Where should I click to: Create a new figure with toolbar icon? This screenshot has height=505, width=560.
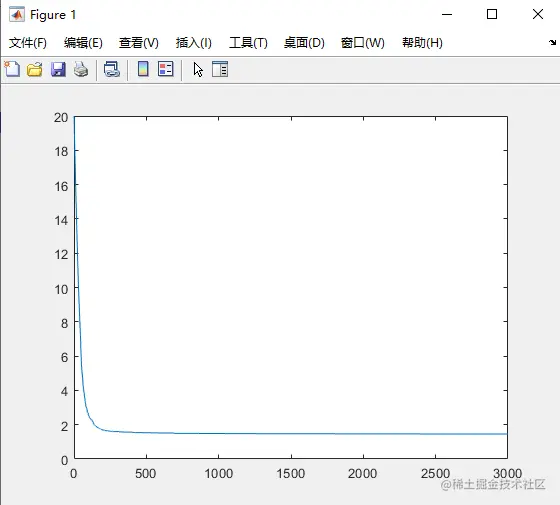click(12, 69)
